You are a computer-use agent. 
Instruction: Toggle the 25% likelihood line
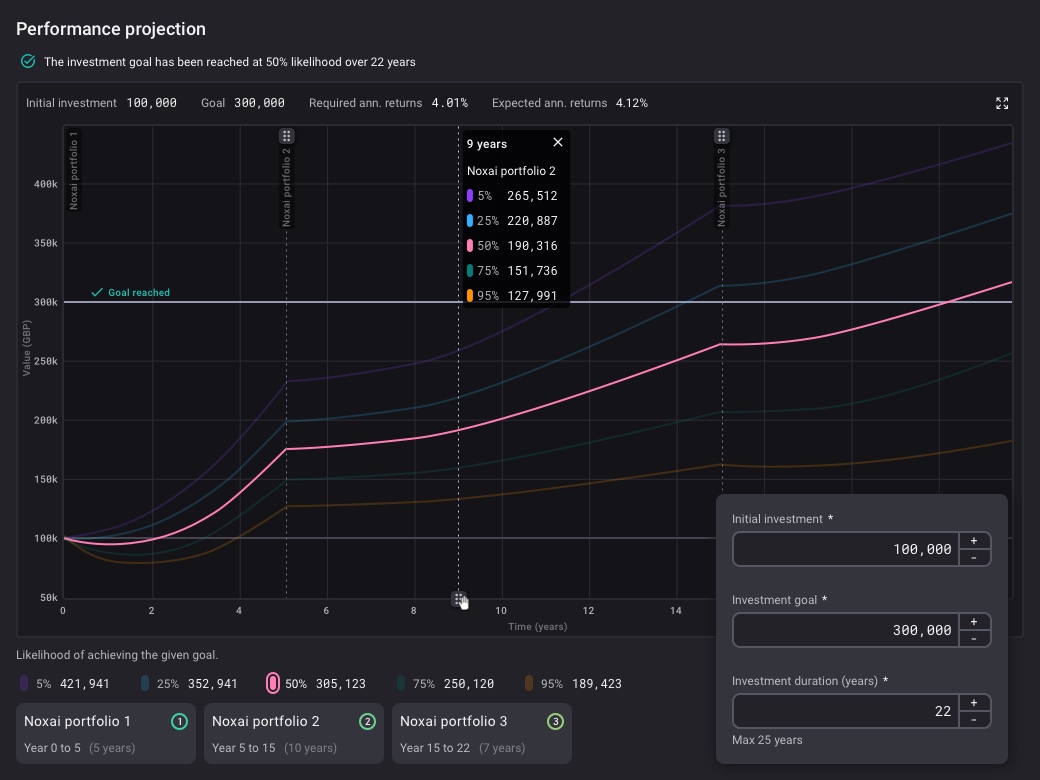[x=188, y=684]
